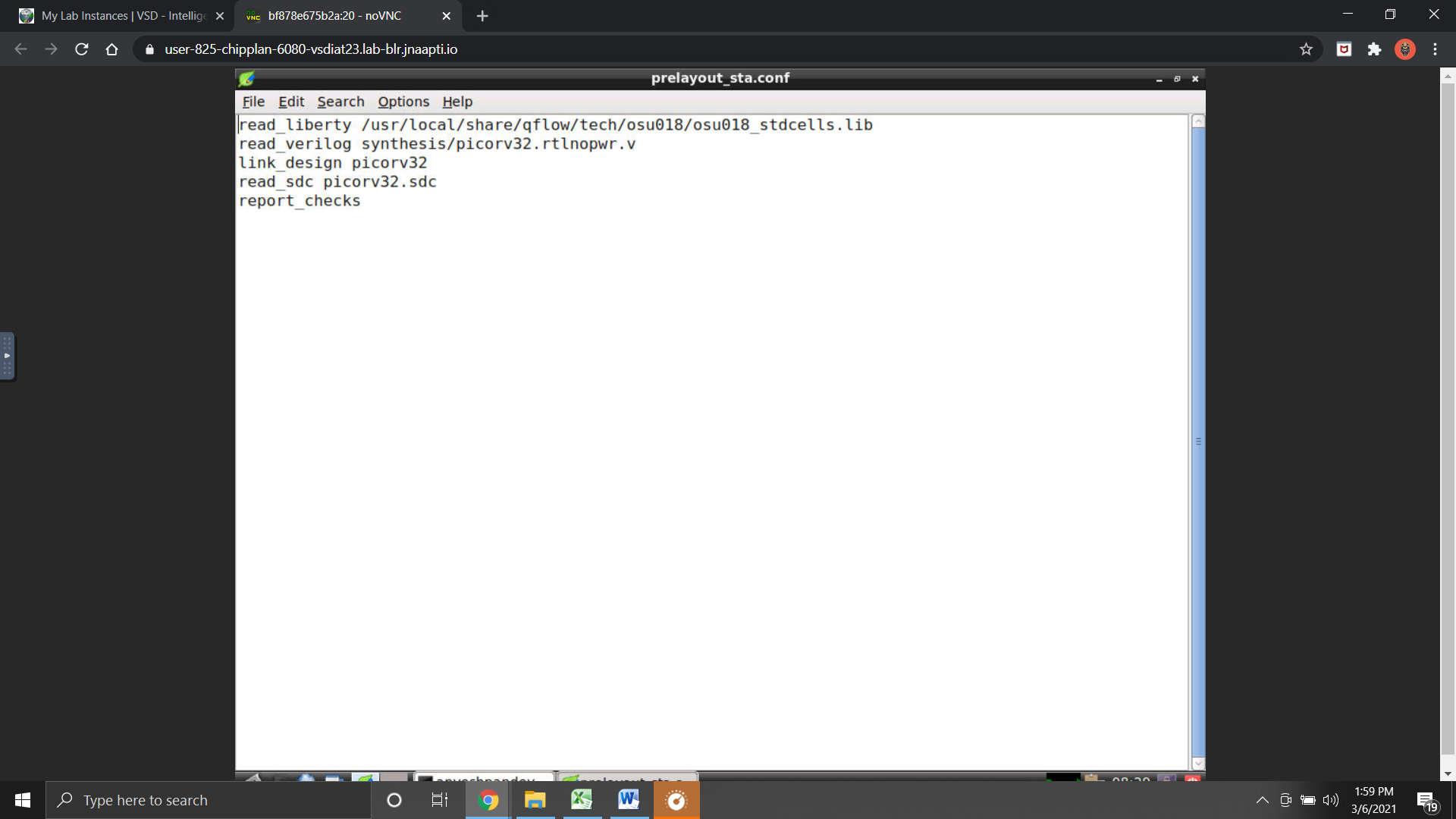
Task: Open Excel from Windows taskbar
Action: point(582,800)
